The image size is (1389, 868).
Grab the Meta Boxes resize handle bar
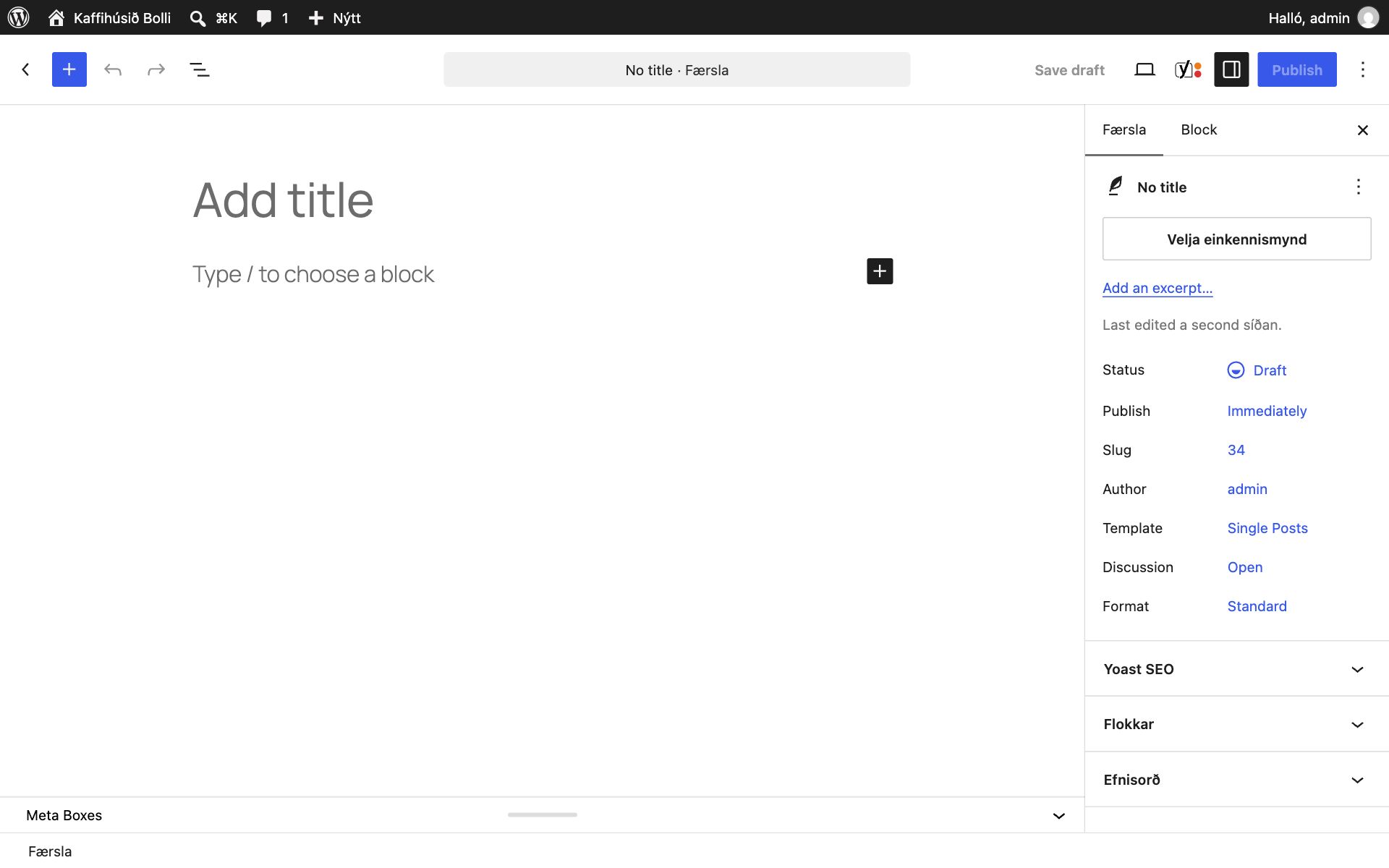[x=543, y=814]
